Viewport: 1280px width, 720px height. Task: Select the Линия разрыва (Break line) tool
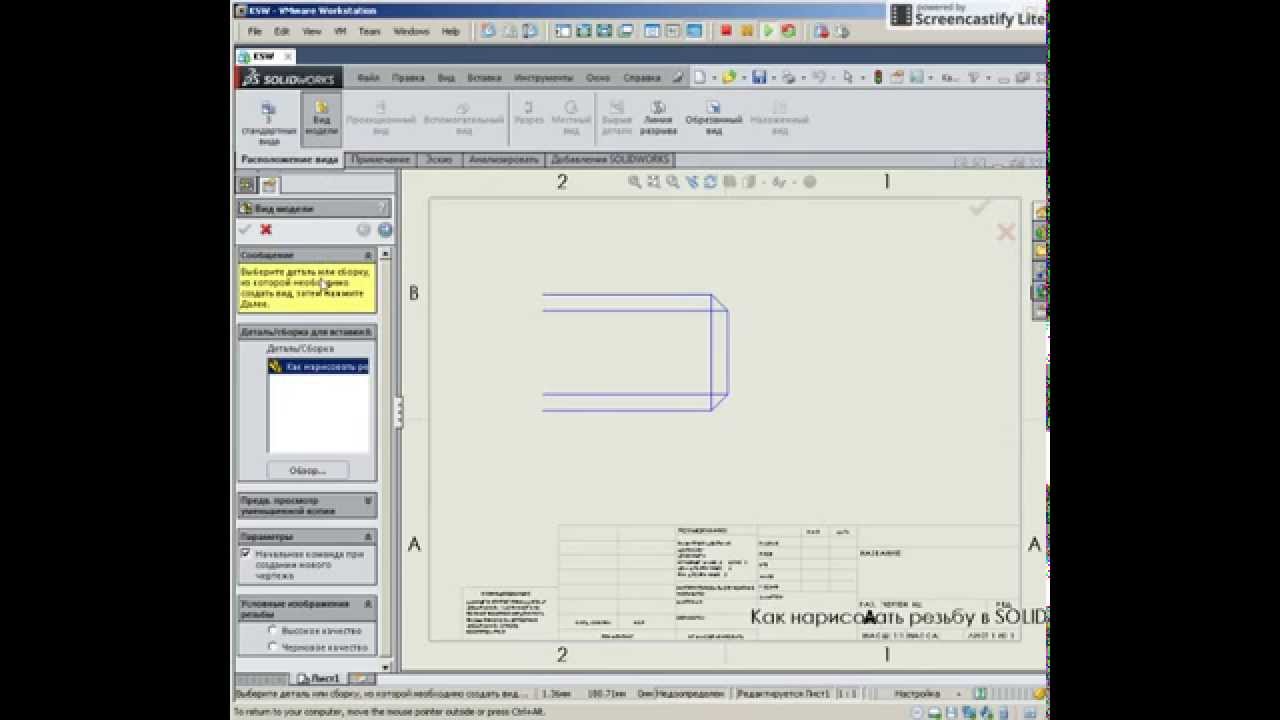click(658, 118)
